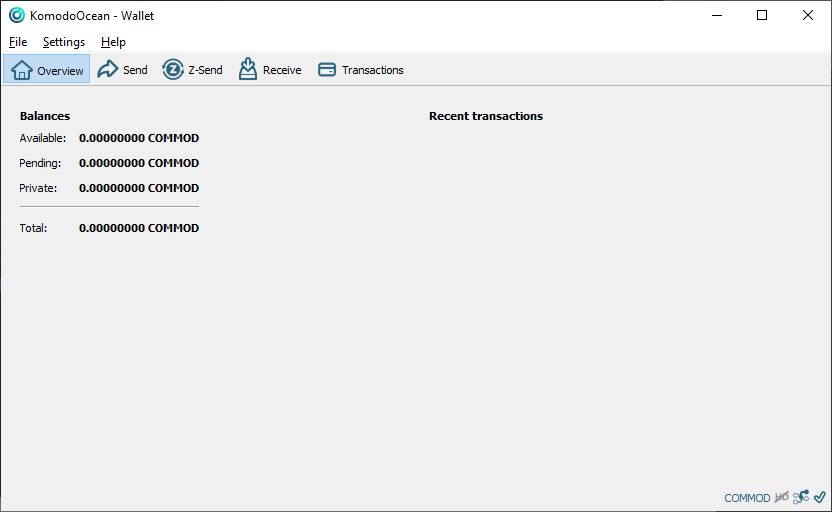Click the sync checkmark status icon
This screenshot has height=512, width=832.
pos(820,497)
